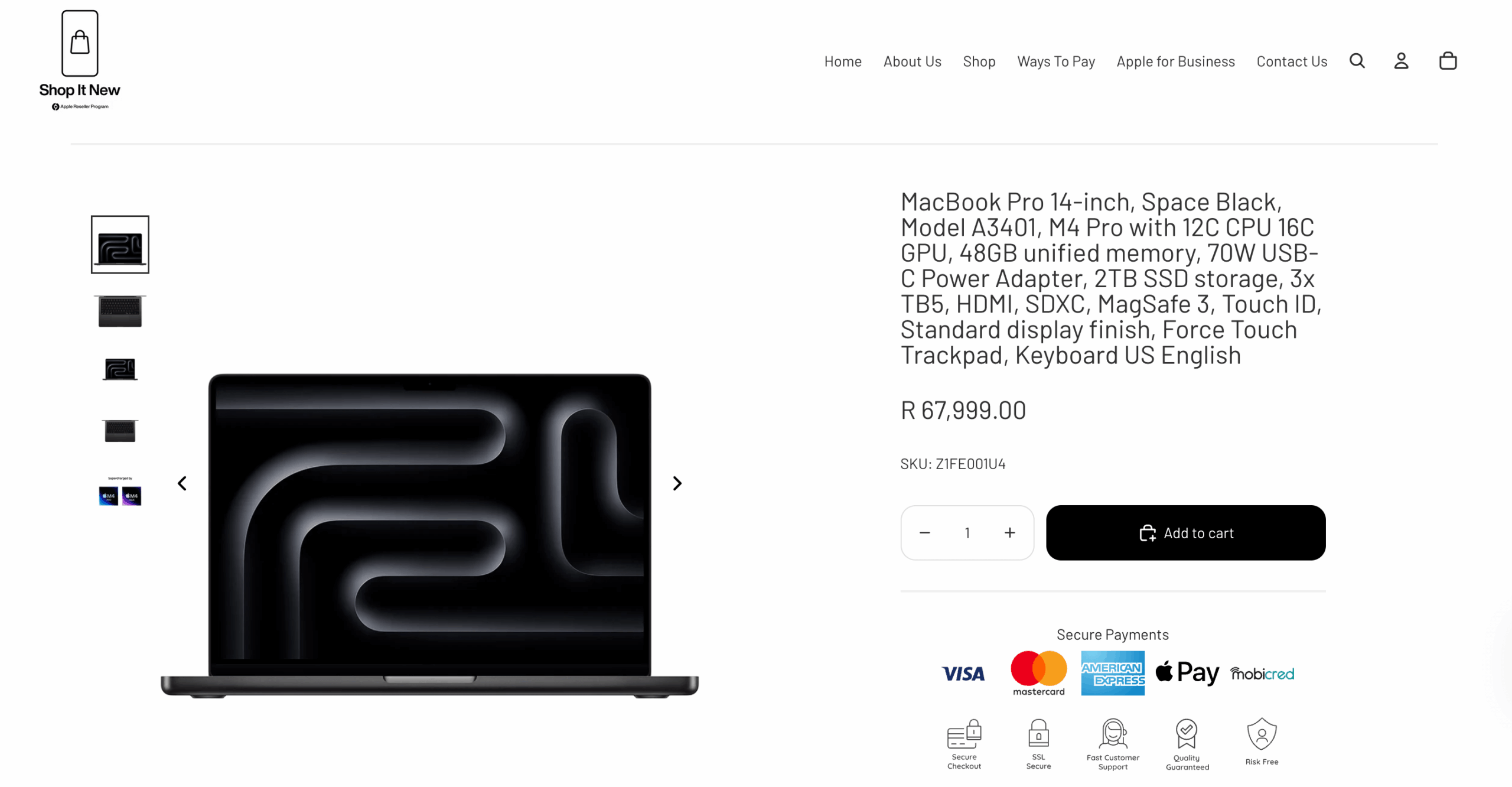Go to the Home menu item

(842, 61)
